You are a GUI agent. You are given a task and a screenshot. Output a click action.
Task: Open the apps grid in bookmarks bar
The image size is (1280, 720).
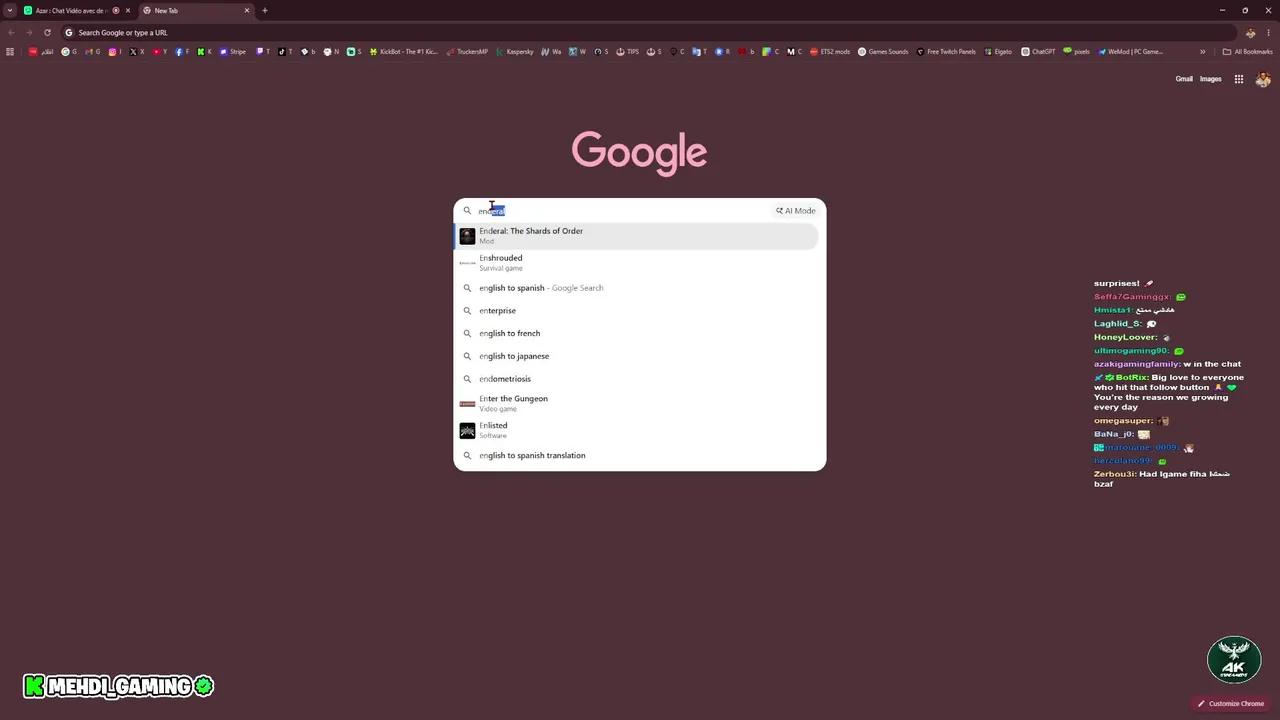(11, 52)
